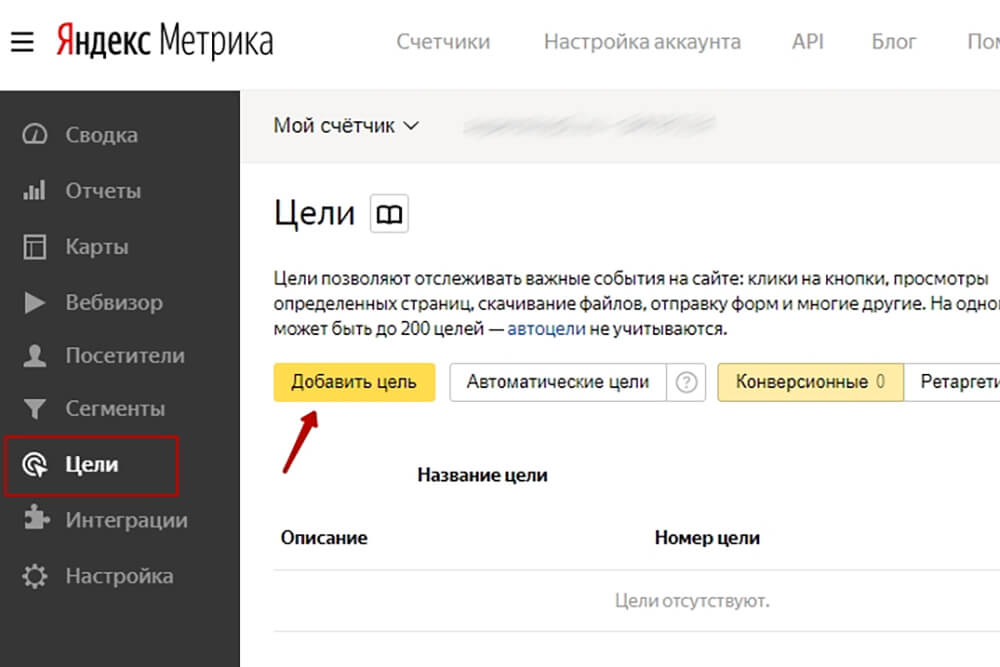This screenshot has height=667, width=1000.
Task: Click the Автоматические цели button
Action: [x=558, y=382]
